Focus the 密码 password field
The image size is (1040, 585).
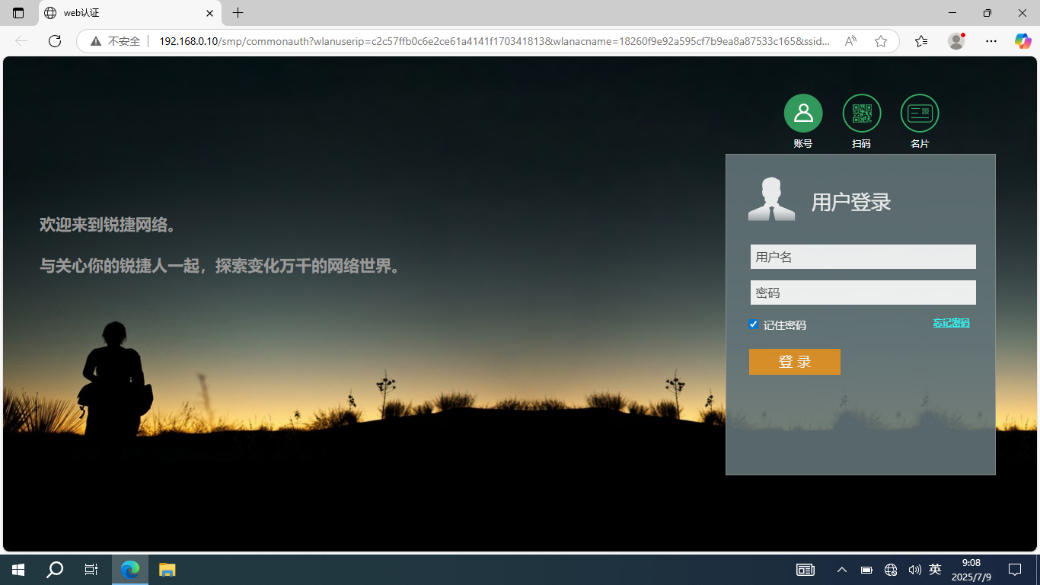(862, 293)
